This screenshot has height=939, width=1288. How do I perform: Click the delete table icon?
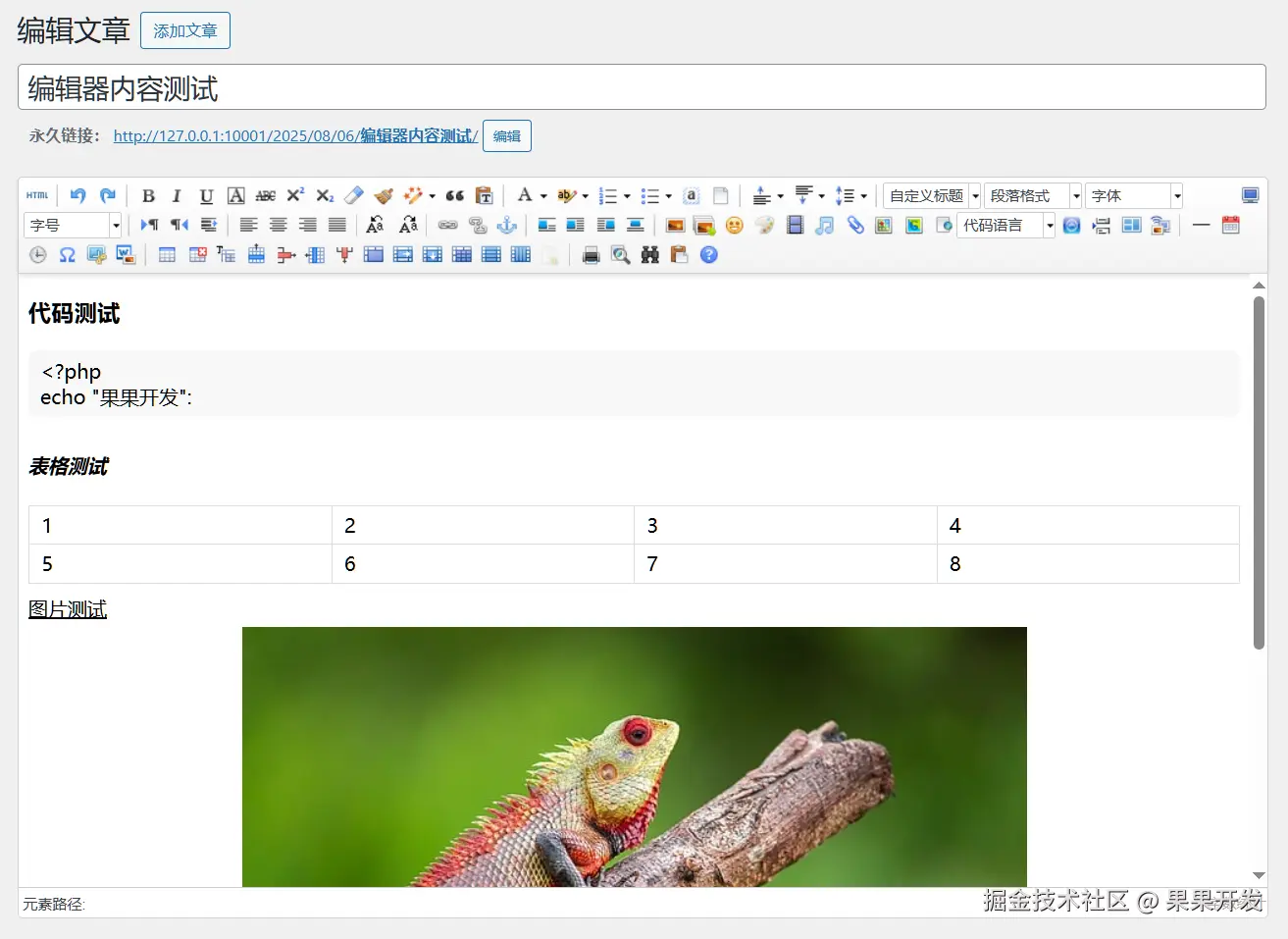tap(197, 255)
